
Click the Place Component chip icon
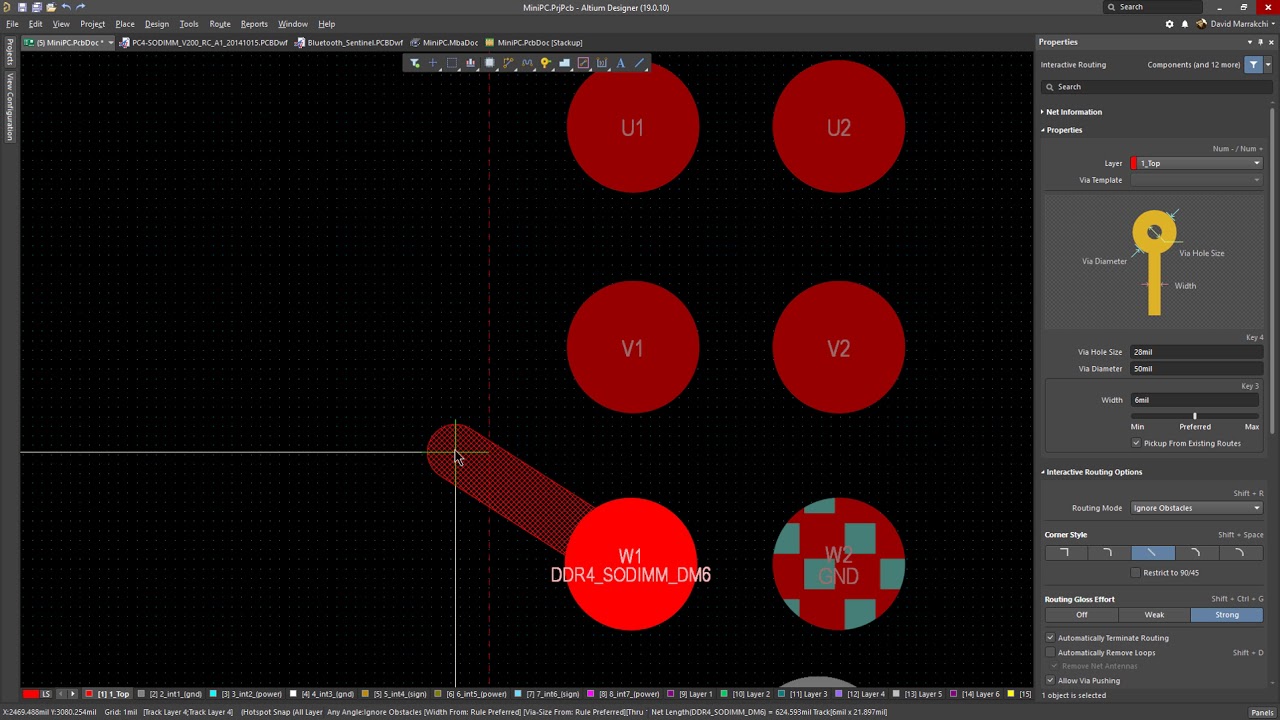pyautogui.click(x=489, y=63)
